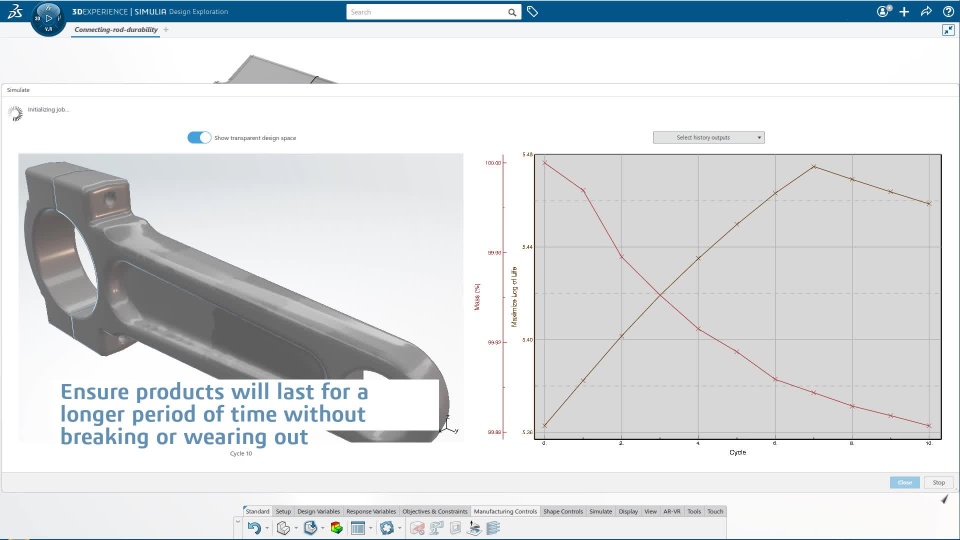
Task: Click the expand/collapse fullscreen icon
Action: click(x=948, y=30)
